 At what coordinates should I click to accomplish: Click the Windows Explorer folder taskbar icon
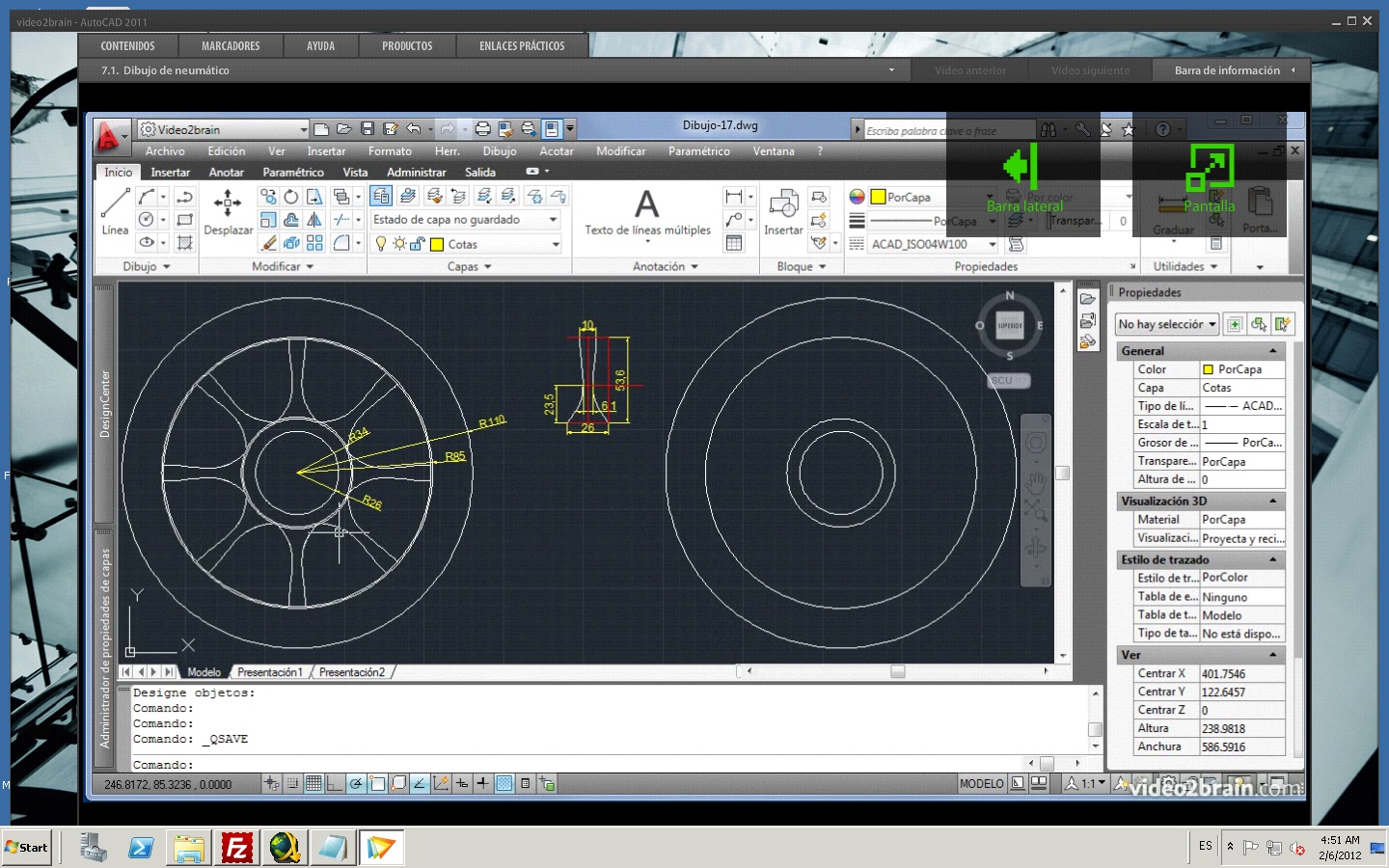[x=189, y=848]
